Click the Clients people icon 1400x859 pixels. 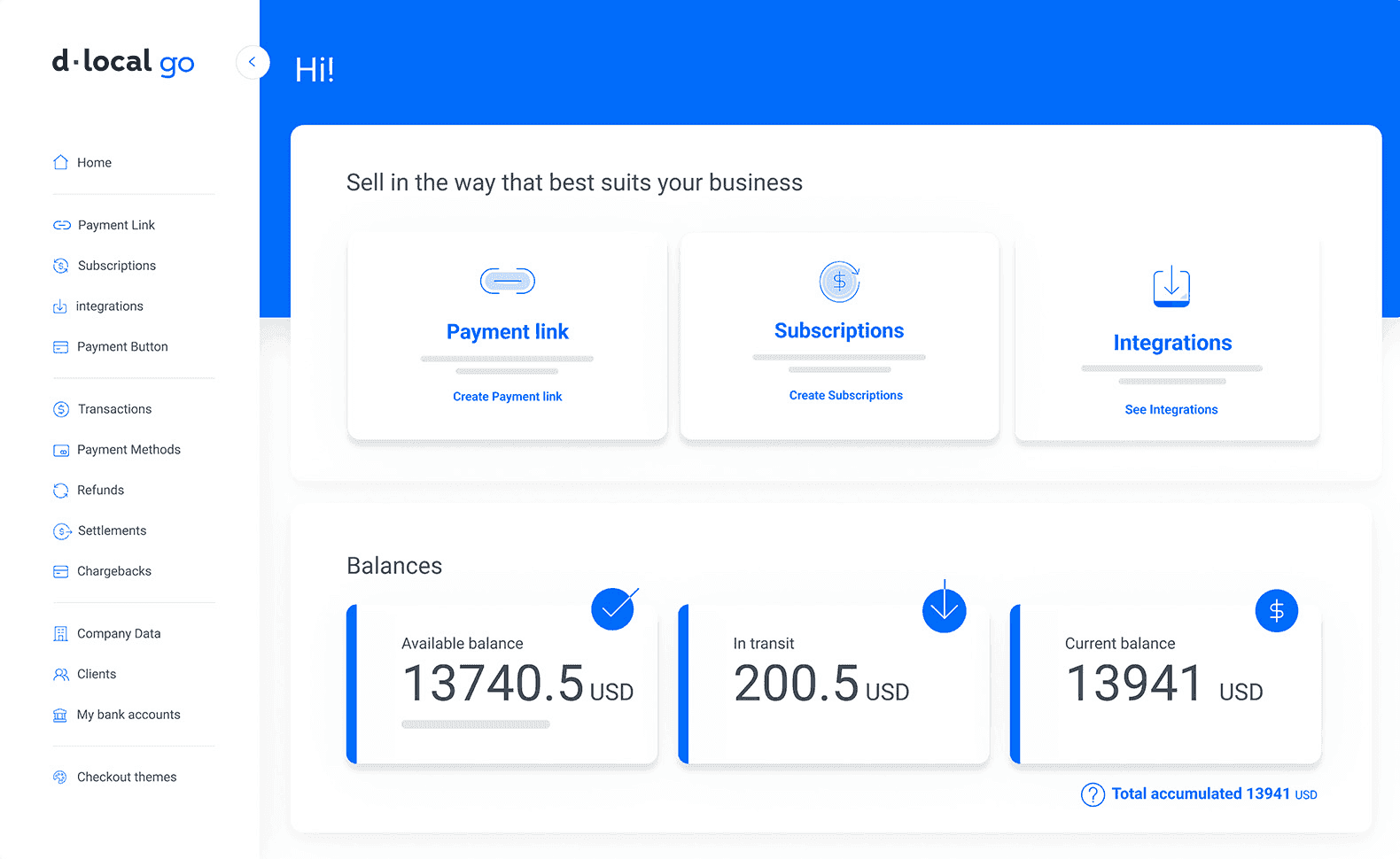click(60, 675)
